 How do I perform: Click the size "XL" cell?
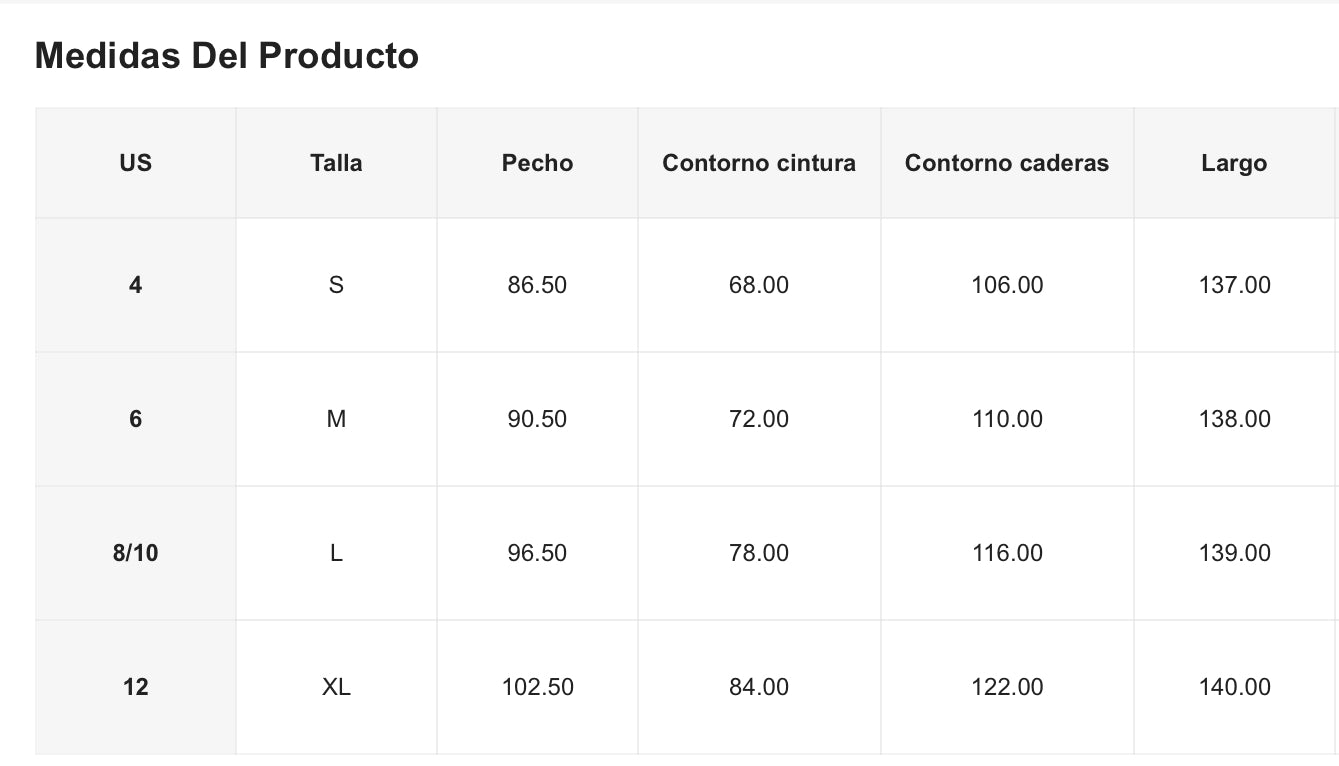point(336,687)
